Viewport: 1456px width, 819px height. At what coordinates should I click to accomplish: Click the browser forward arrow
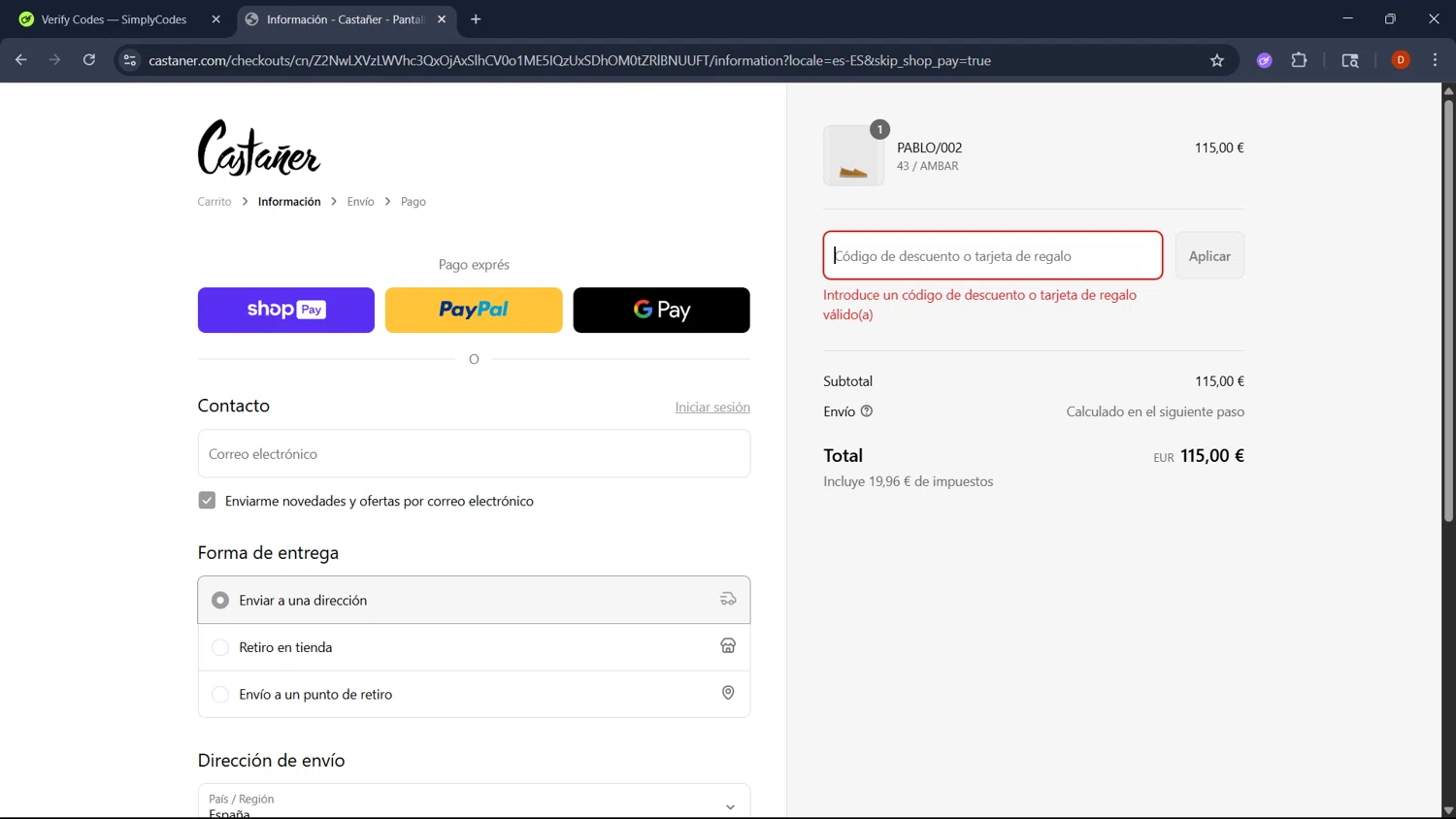point(54,60)
